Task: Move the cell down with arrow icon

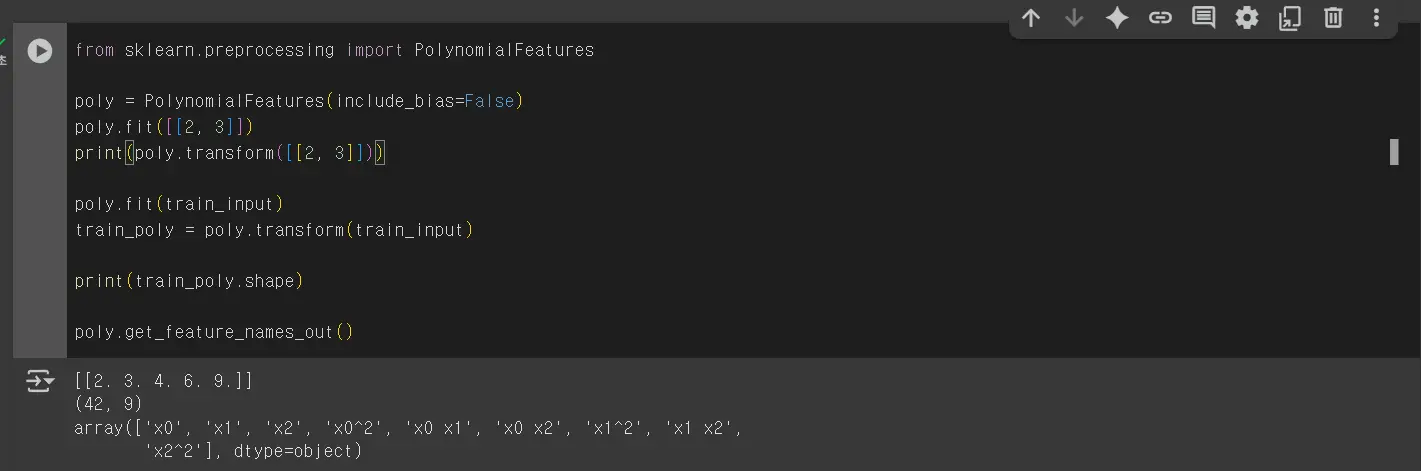Action: pyautogui.click(x=1074, y=18)
